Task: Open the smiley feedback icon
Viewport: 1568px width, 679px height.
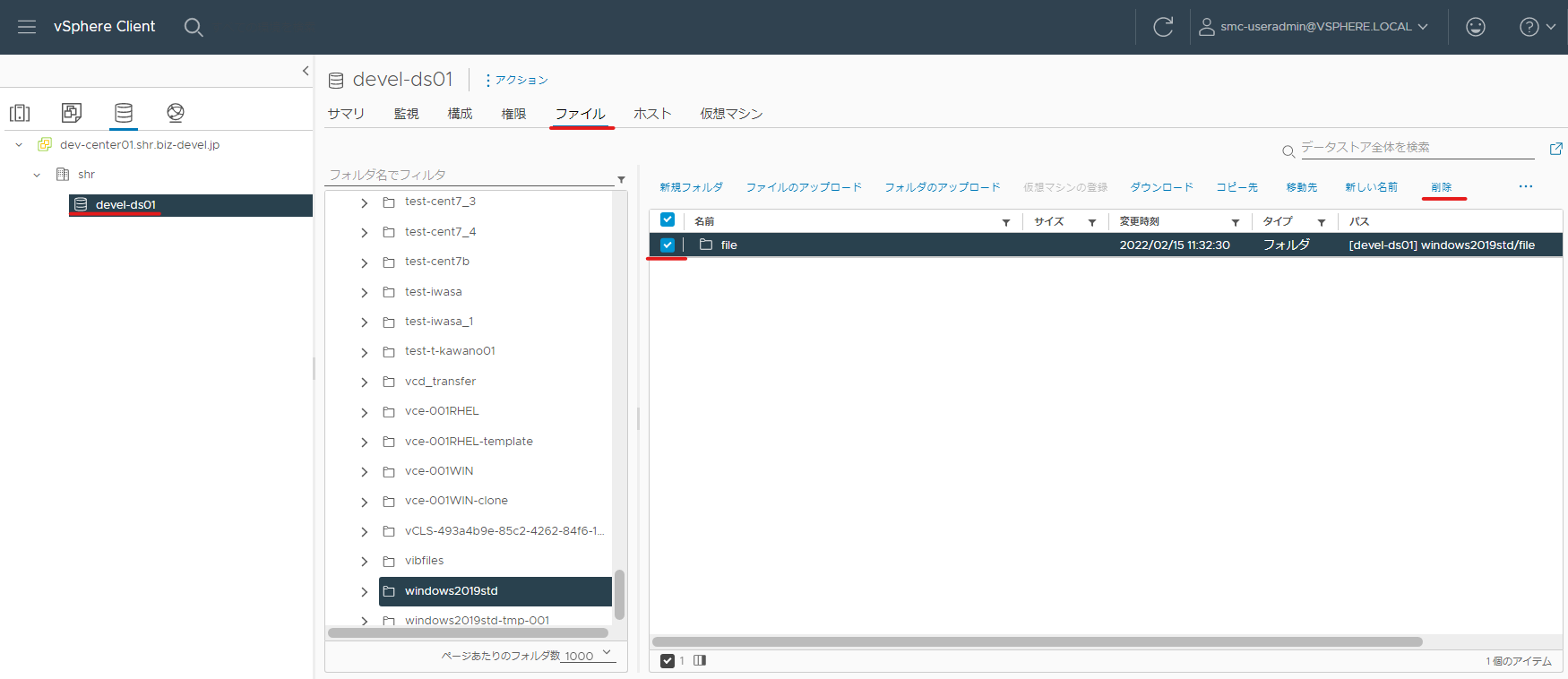Action: click(1476, 27)
